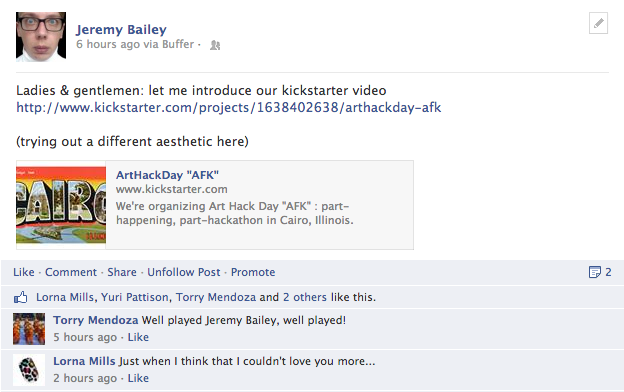Open the Cairo postcard link thumbnail
The height and width of the screenshot is (392, 624).
[61, 205]
